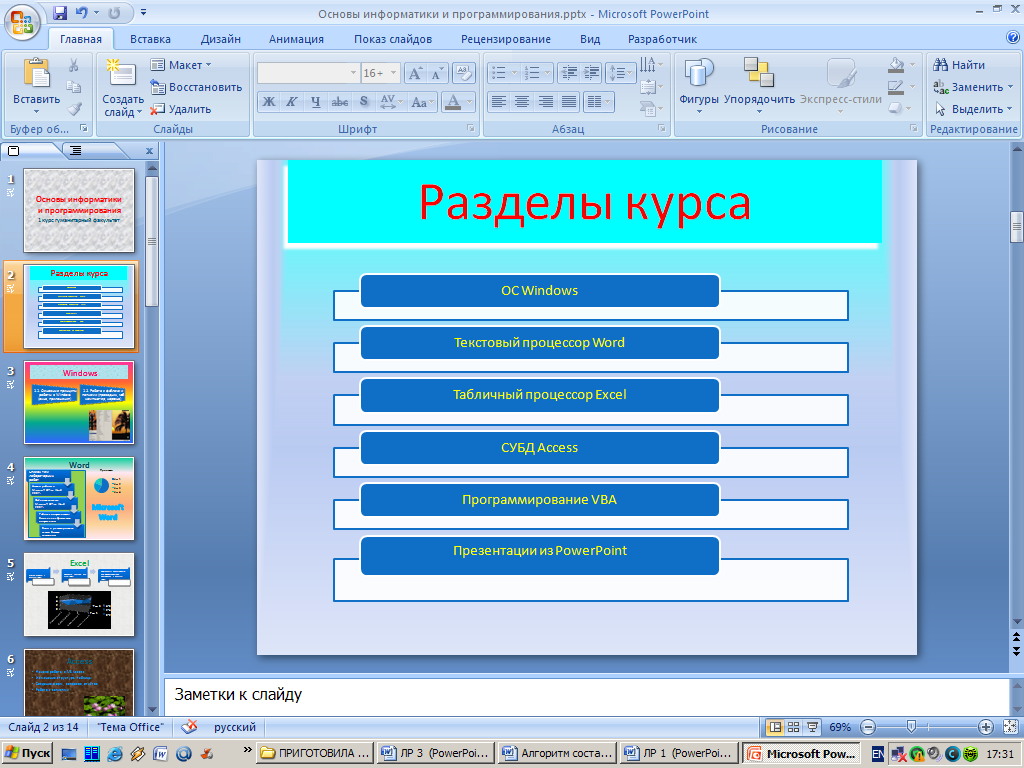Create a new slide (Создать слайд)
Viewport: 1024px width, 768px height.
122,88
